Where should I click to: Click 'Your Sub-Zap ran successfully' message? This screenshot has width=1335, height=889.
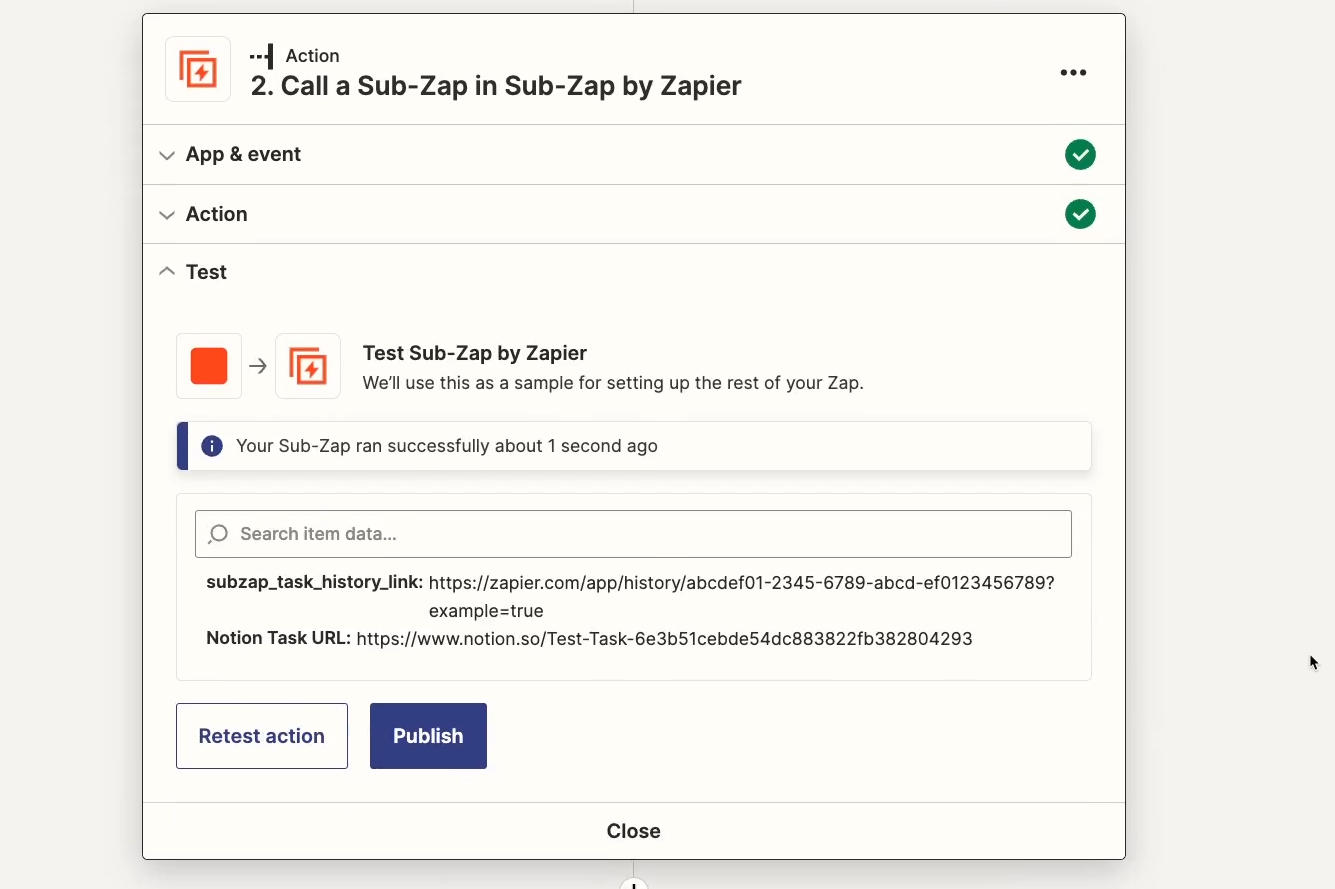click(x=447, y=446)
